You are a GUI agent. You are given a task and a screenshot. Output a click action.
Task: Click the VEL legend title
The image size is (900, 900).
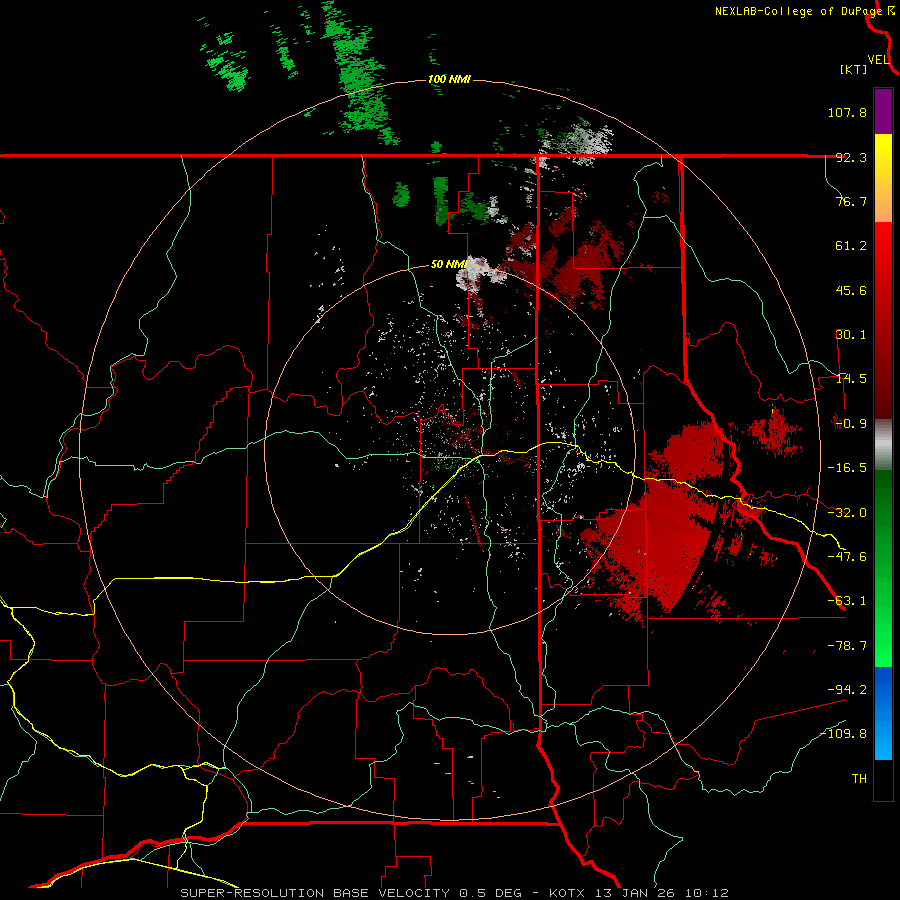click(878, 60)
